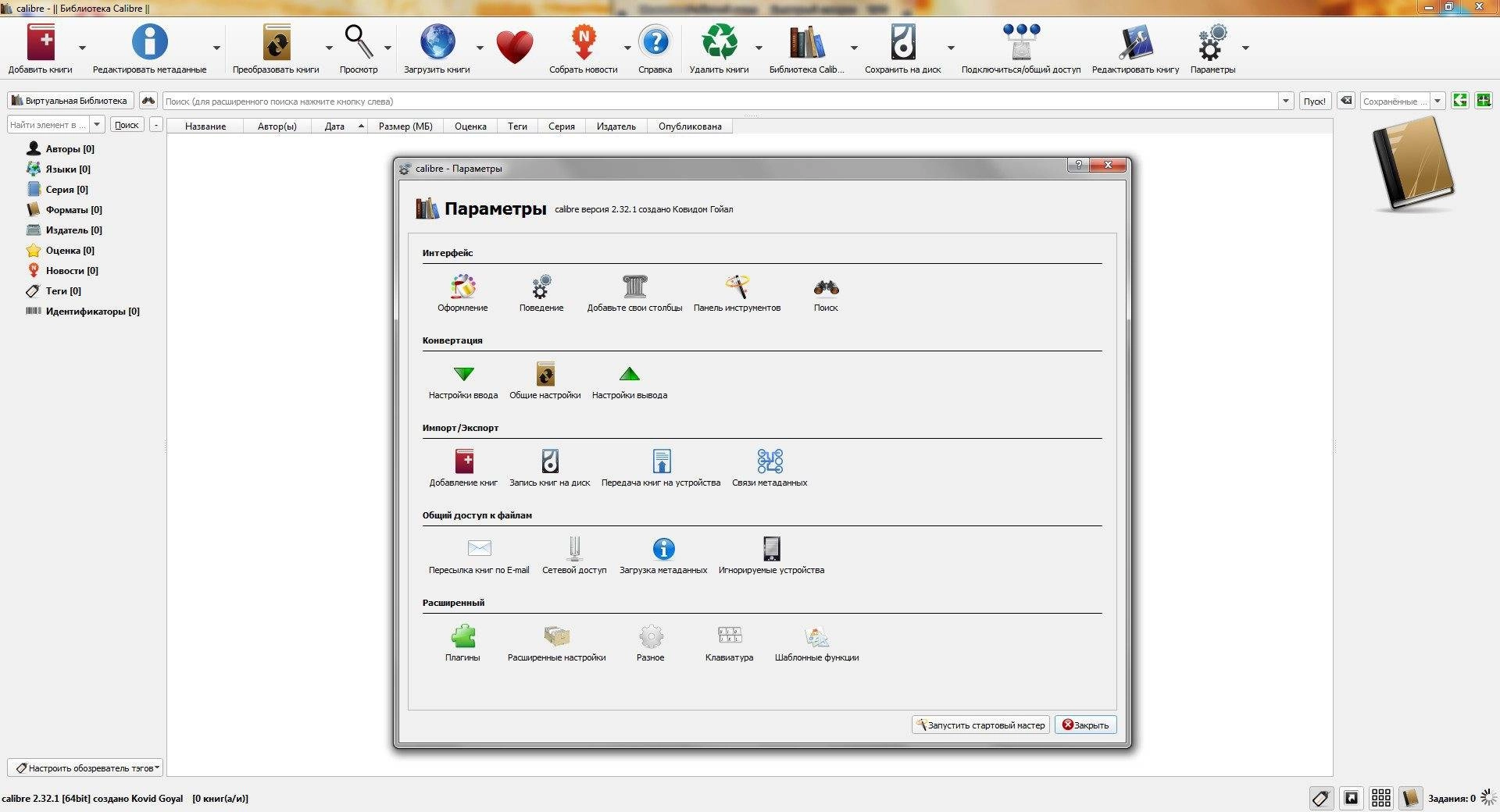Open Сетевой доступ settings

(x=574, y=556)
